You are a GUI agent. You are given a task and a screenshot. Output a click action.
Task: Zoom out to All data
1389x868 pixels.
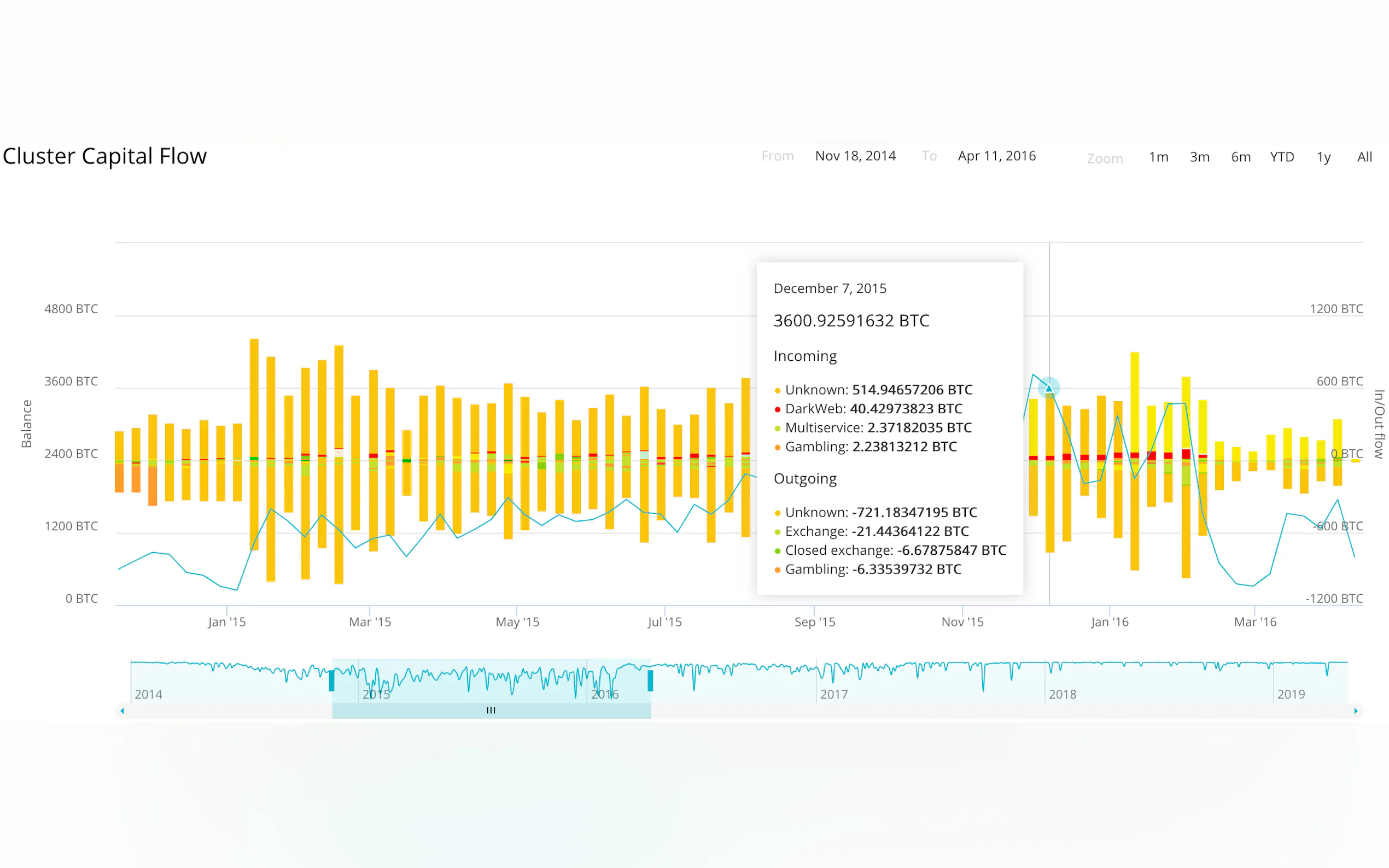[x=1364, y=157]
